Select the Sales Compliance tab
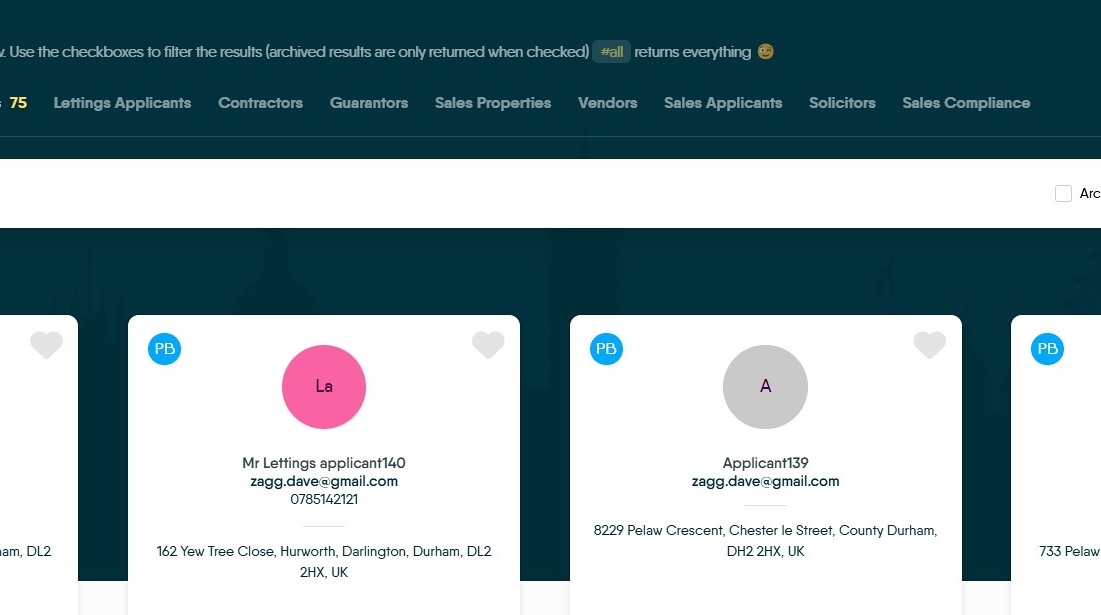Viewport: 1101px width, 615px height. click(966, 102)
